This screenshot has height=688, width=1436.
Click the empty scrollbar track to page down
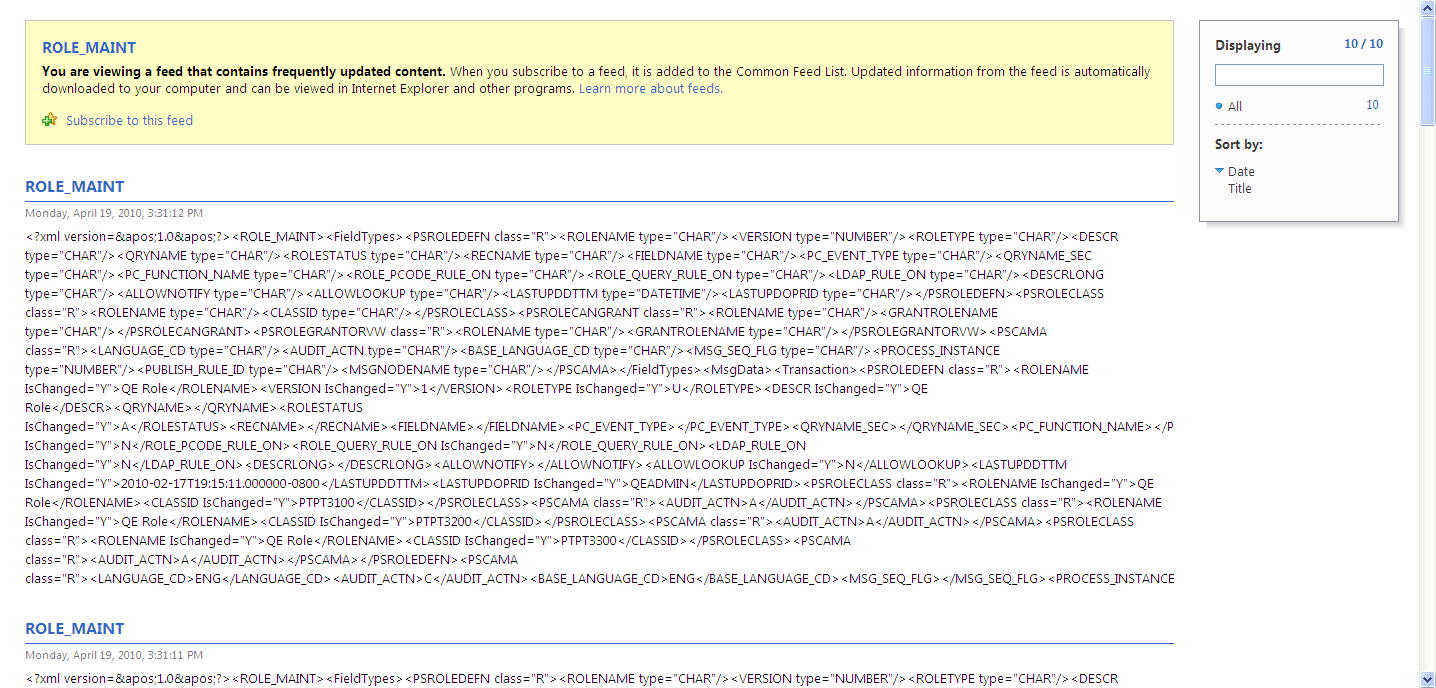(x=1428, y=400)
